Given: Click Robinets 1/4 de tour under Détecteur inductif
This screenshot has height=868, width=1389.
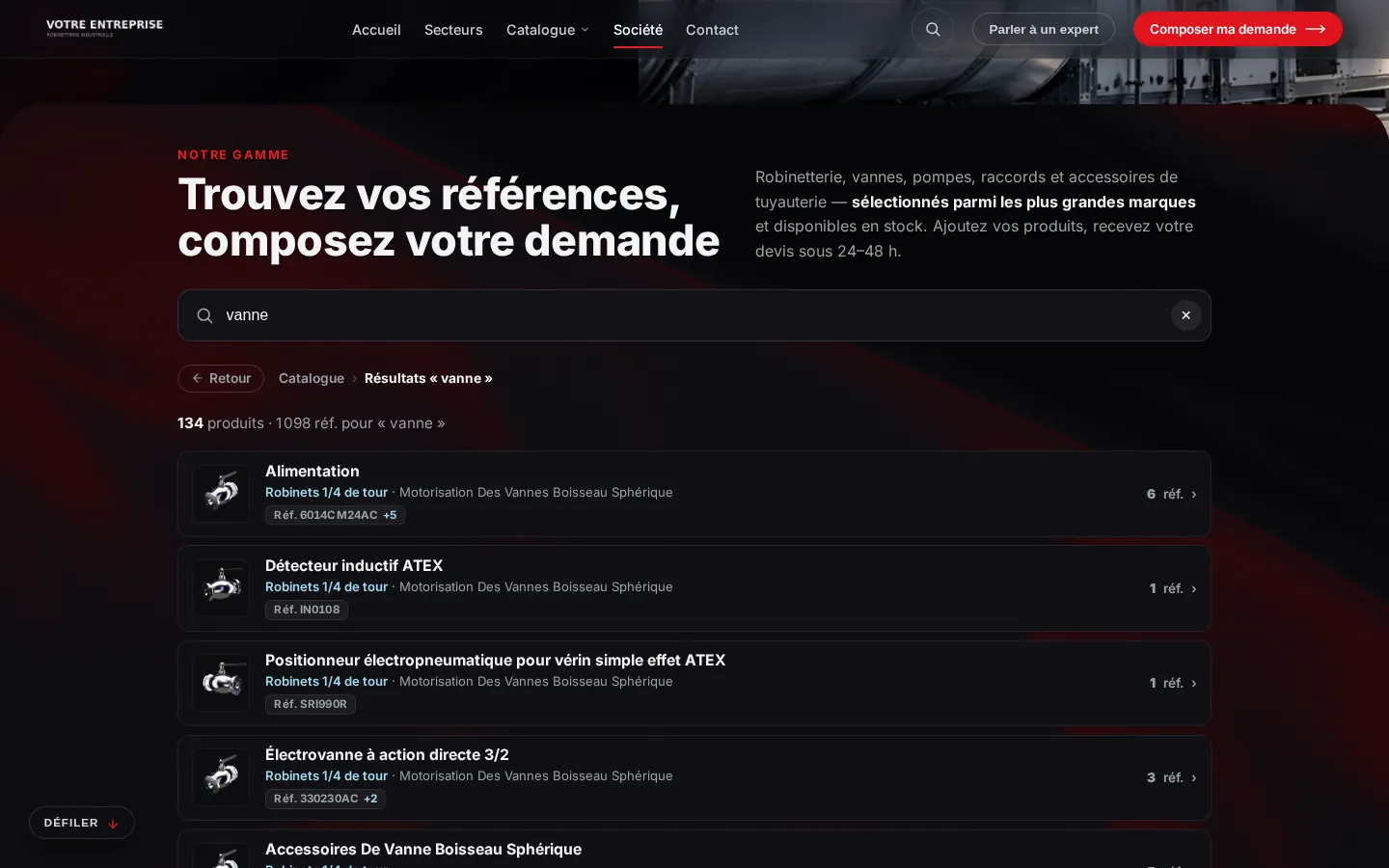Looking at the screenshot, I should [326, 586].
